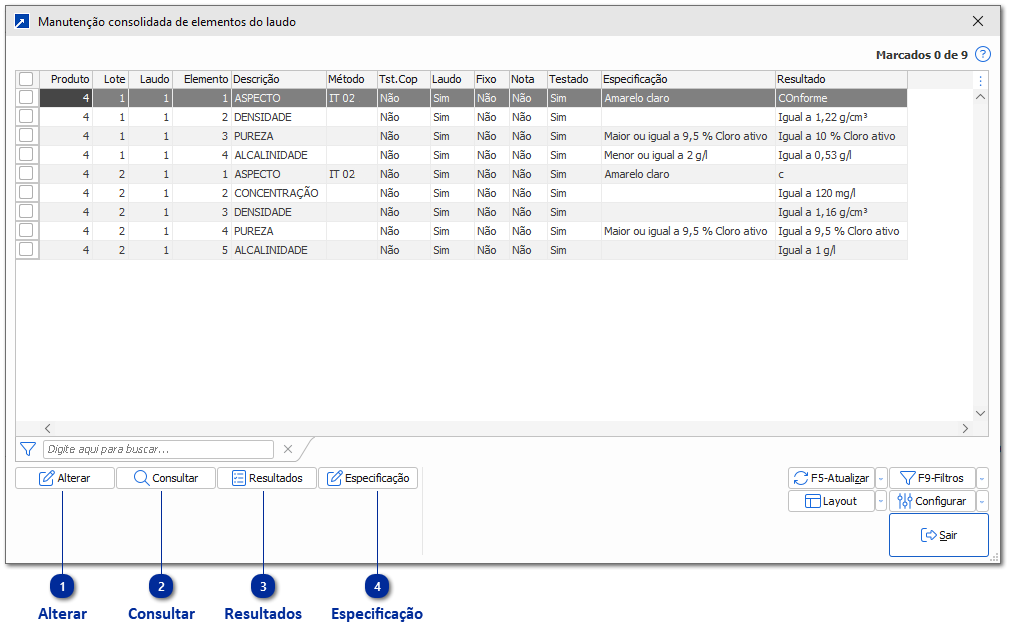The image size is (1010, 640).
Task: Check the ASPECTO row with result COnforme
Action: click(x=26, y=98)
